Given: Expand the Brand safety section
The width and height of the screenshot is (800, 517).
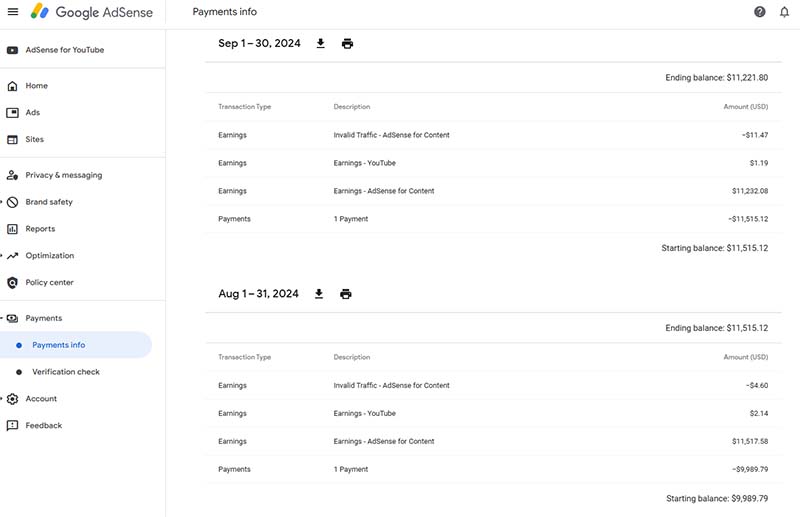Looking at the screenshot, I should pyautogui.click(x=48, y=202).
